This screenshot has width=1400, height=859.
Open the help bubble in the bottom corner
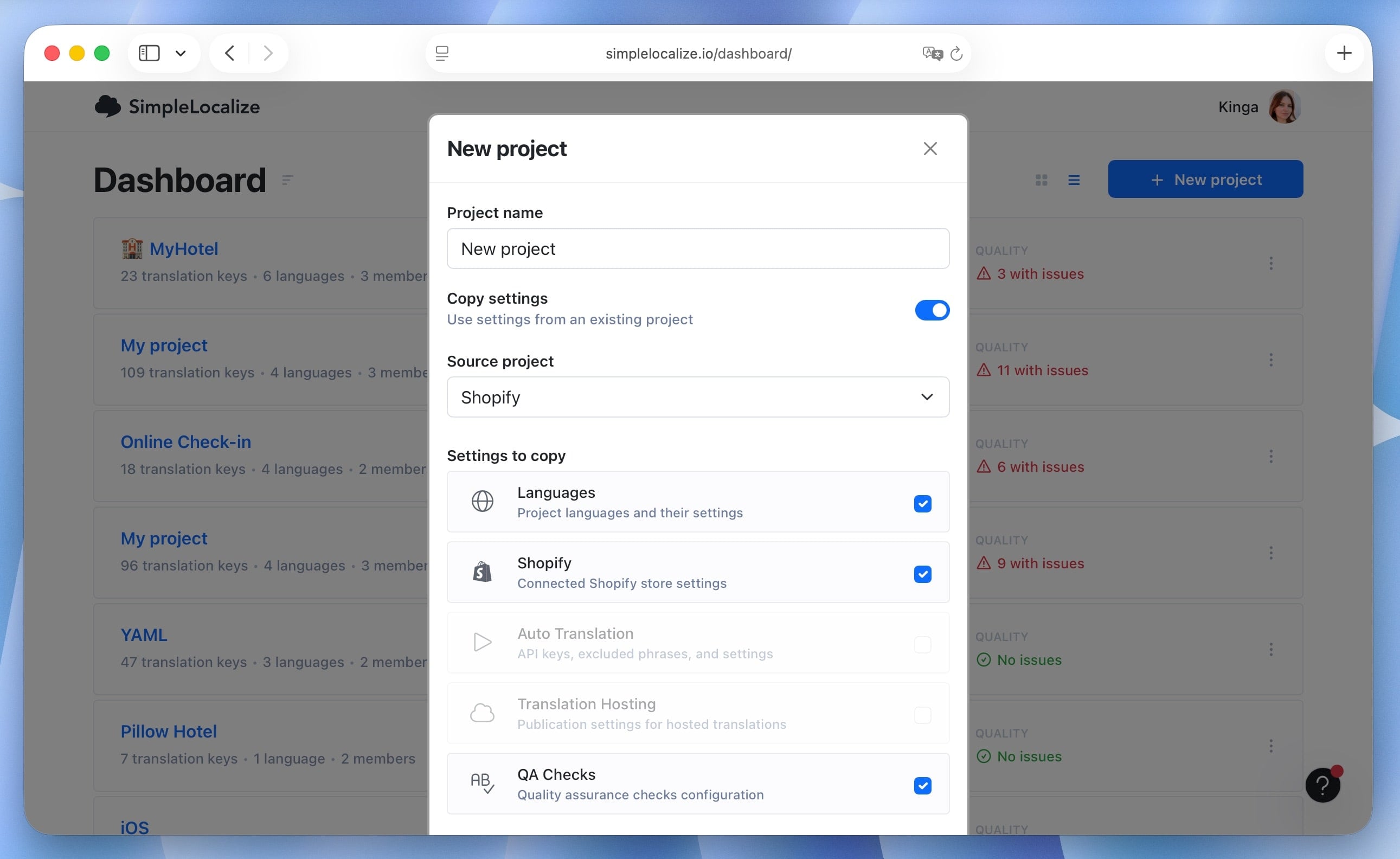1324,785
